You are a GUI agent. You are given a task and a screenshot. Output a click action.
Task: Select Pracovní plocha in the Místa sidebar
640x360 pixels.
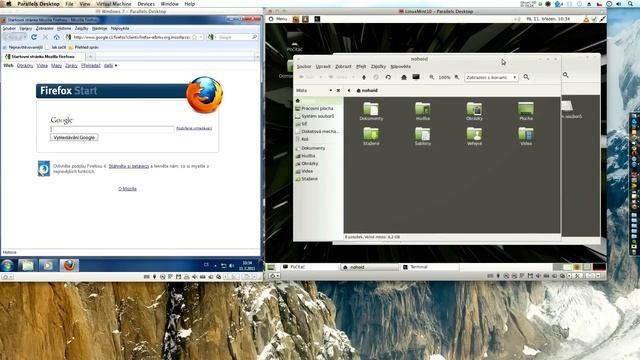click(318, 109)
